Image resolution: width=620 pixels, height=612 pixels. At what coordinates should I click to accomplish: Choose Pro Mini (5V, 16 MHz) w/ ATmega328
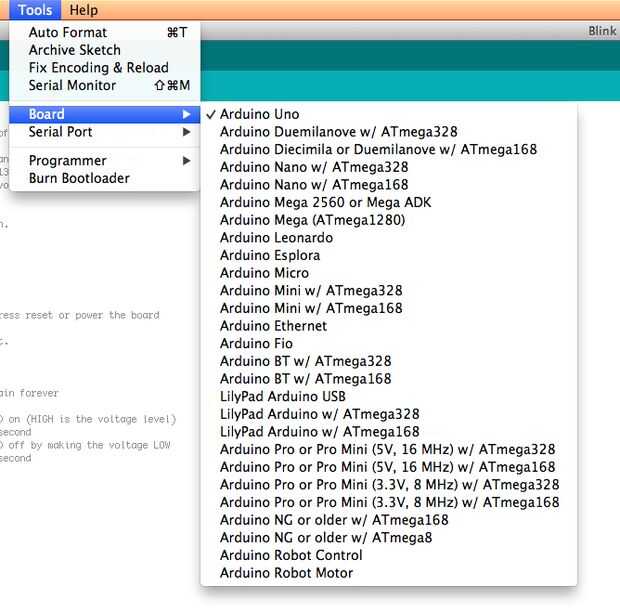389,449
